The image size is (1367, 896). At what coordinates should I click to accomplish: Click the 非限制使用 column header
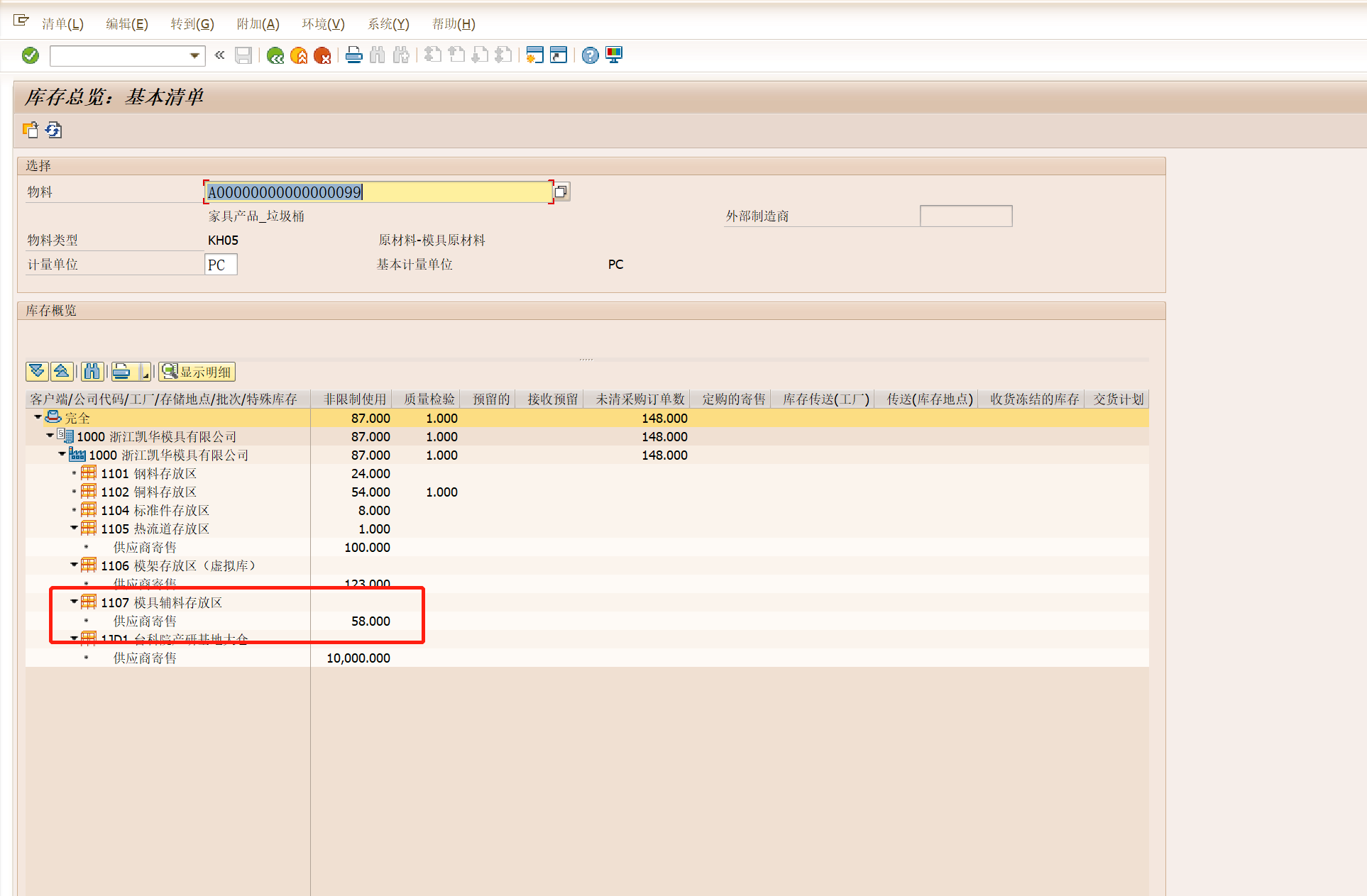coord(354,399)
